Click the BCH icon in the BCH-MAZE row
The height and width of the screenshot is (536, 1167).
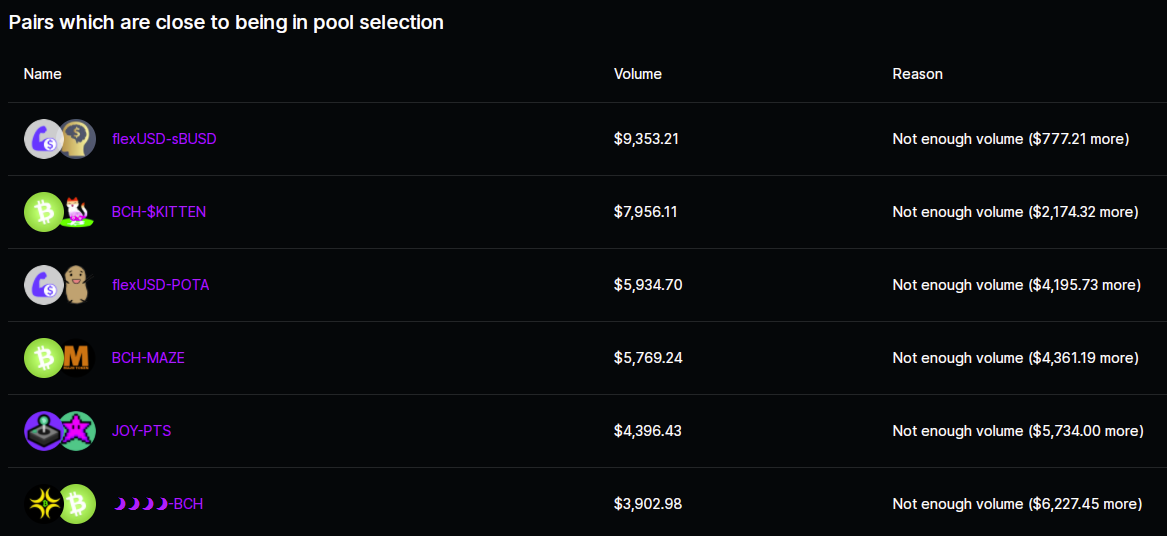point(43,358)
